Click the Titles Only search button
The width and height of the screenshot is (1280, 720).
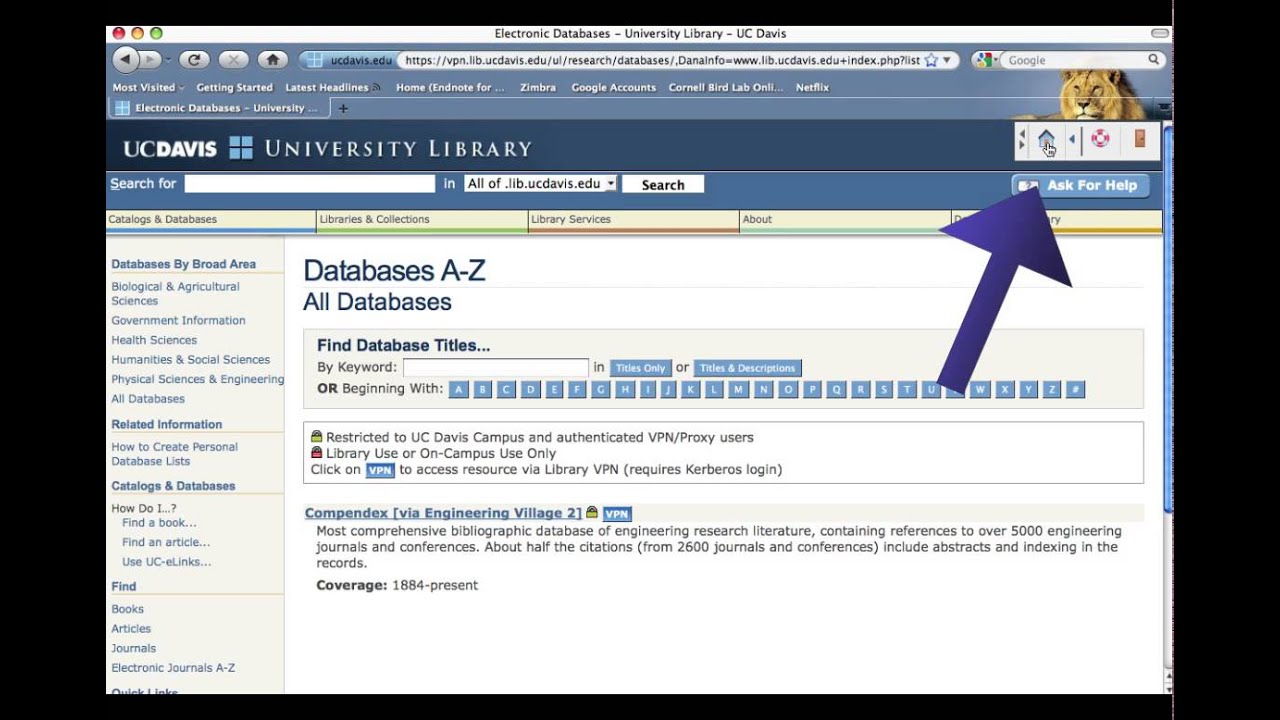point(640,368)
